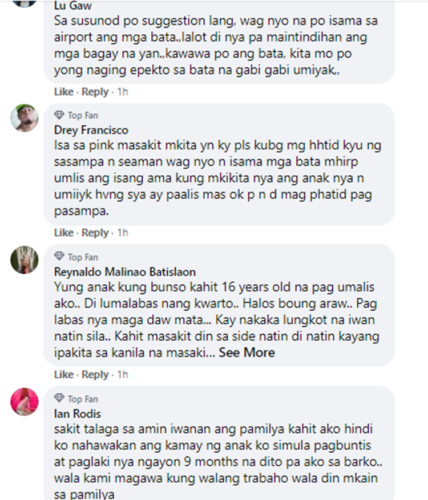Reply to Drey Francisco's comment
Image resolution: width=428 pixels, height=500 pixels.
(95, 233)
